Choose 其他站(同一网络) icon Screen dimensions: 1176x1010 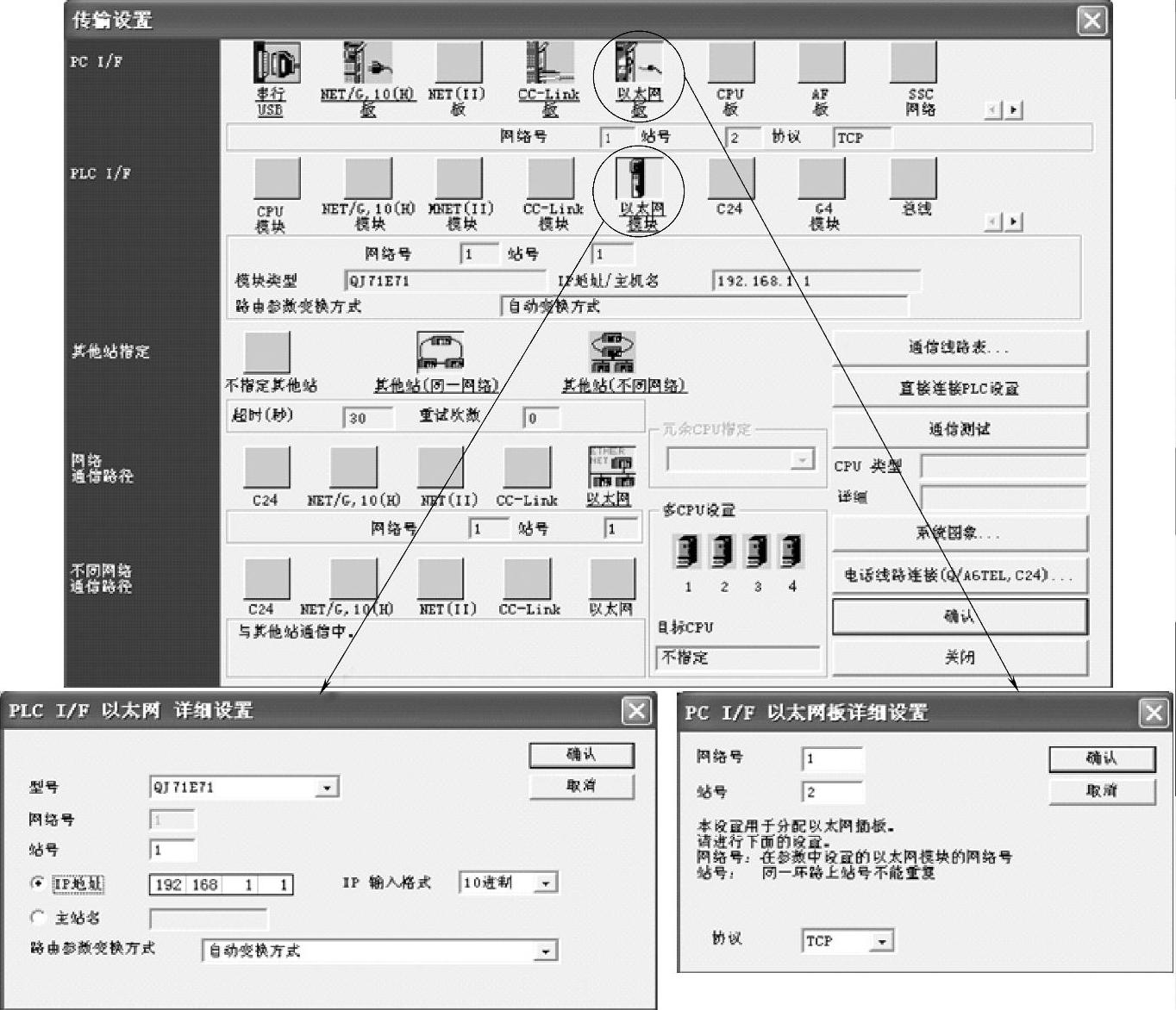pyautogui.click(x=440, y=352)
